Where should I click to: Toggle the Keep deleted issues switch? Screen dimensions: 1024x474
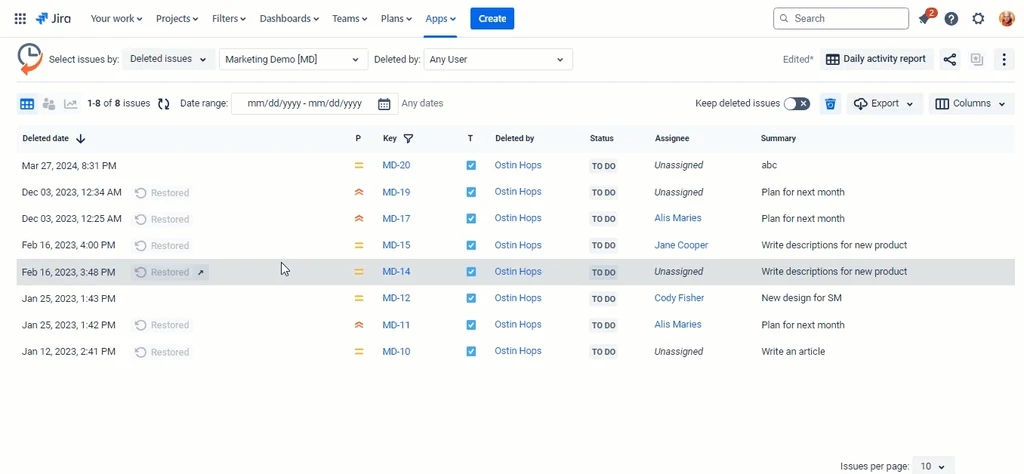pyautogui.click(x=797, y=104)
